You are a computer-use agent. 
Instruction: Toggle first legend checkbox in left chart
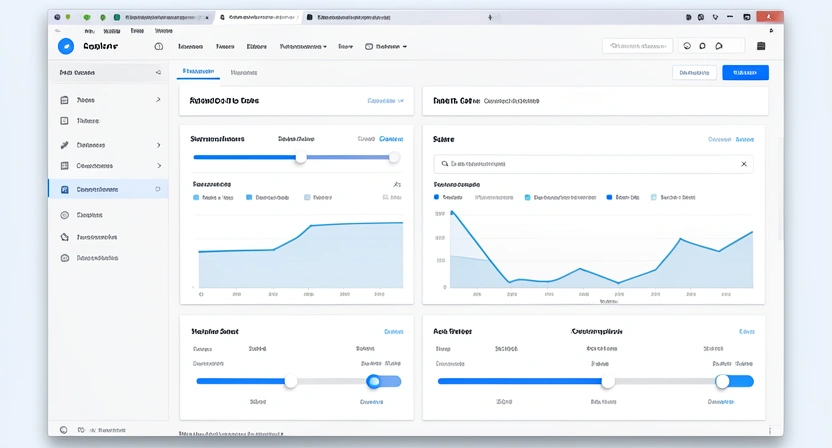tap(196, 198)
